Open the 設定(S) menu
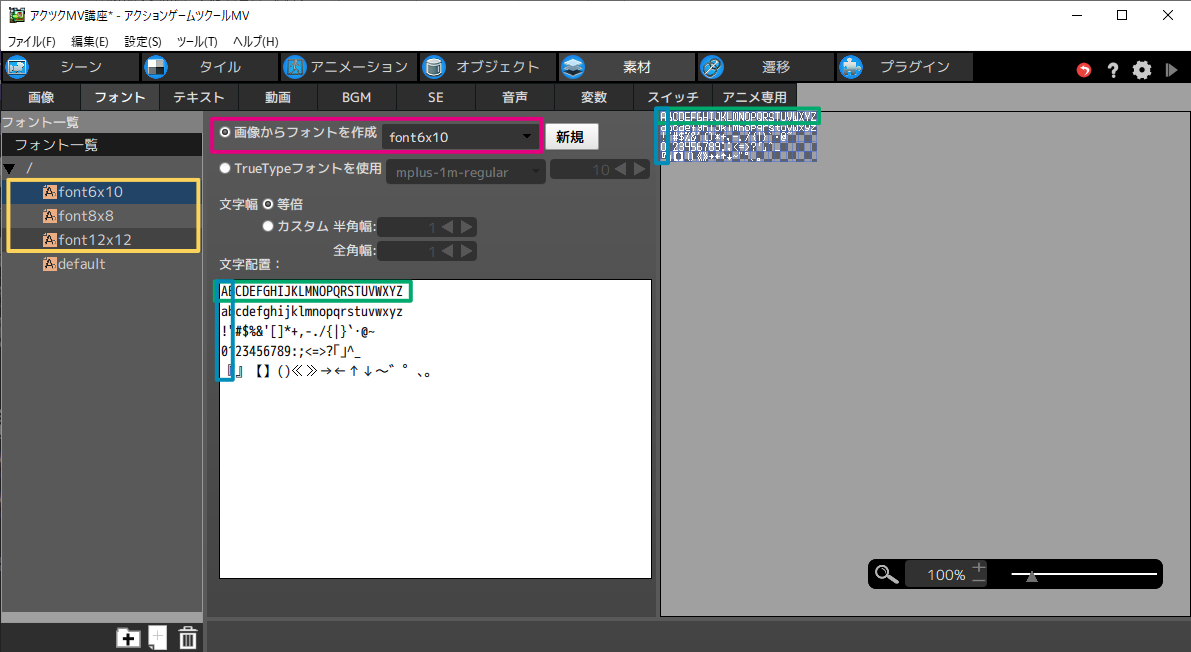Image resolution: width=1191 pixels, height=652 pixels. [x=142, y=41]
